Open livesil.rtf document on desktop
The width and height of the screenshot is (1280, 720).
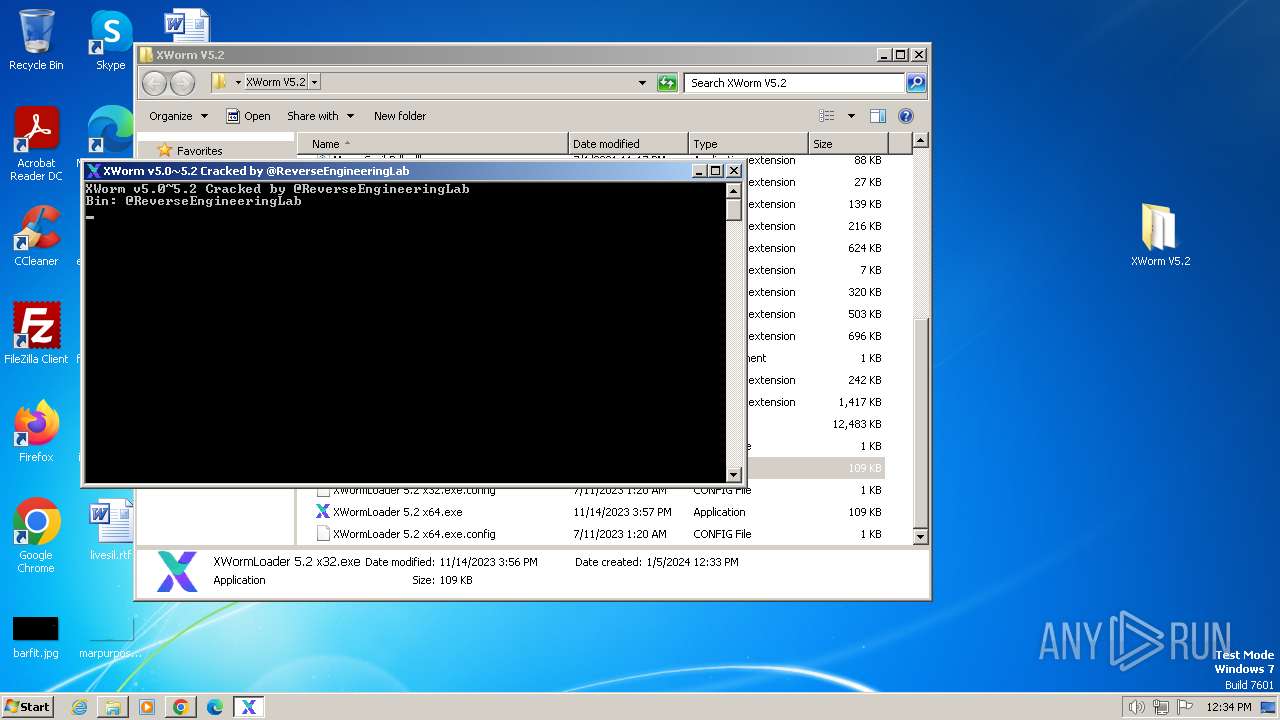point(110,530)
